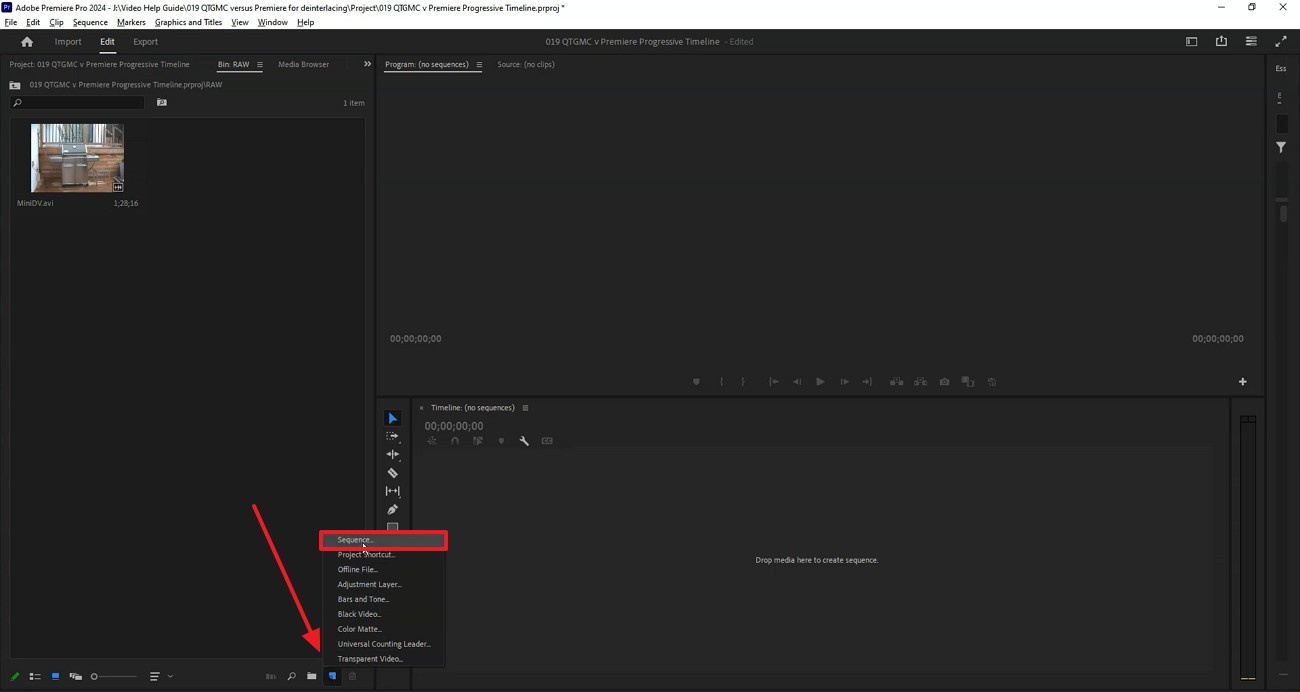Viewport: 1300px width, 692px height.
Task: Select the Ripple Edit tool
Action: [392, 454]
